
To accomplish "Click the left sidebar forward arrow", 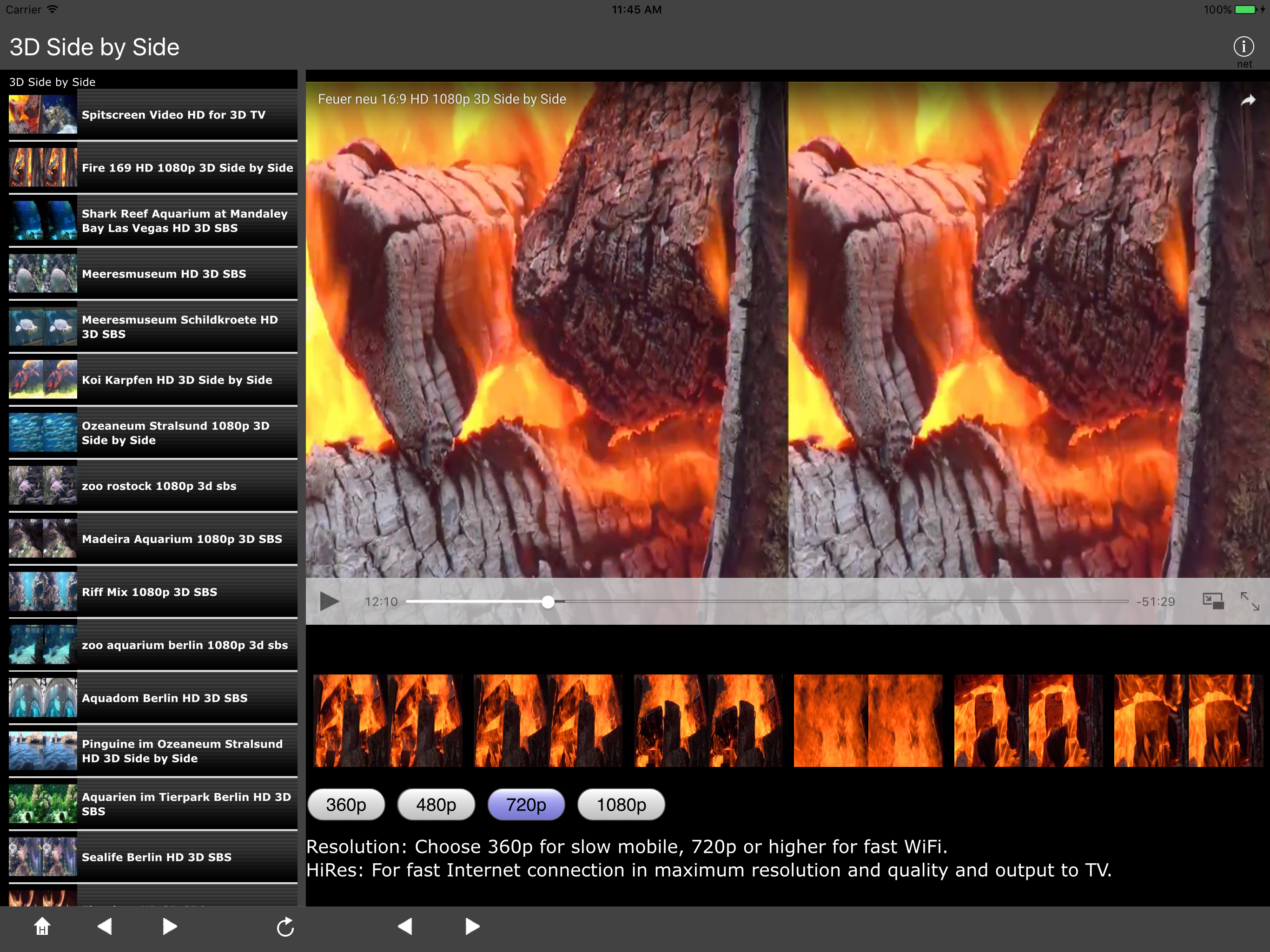I will [x=169, y=926].
